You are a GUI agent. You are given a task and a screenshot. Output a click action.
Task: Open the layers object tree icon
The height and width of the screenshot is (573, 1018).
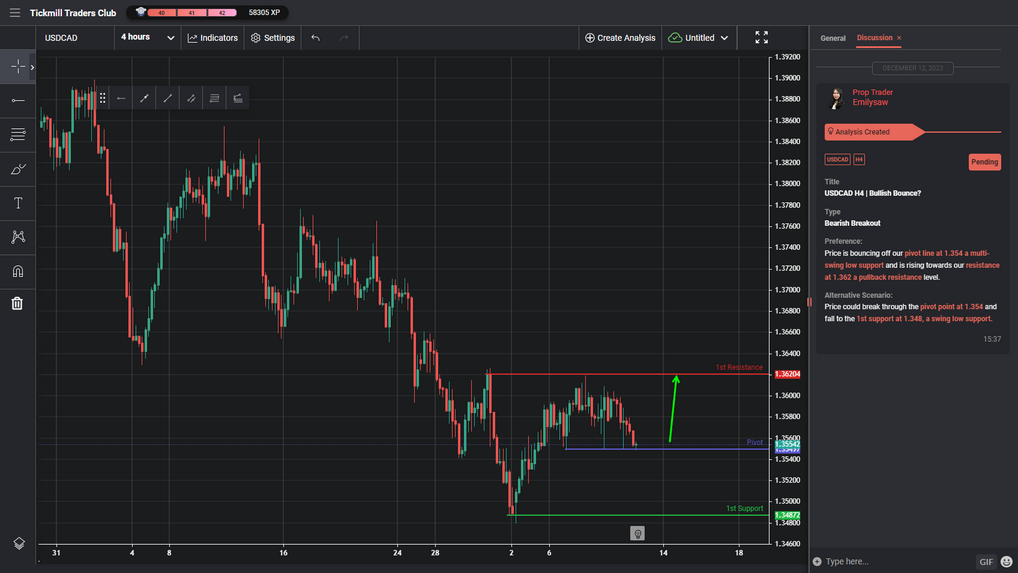click(x=19, y=544)
